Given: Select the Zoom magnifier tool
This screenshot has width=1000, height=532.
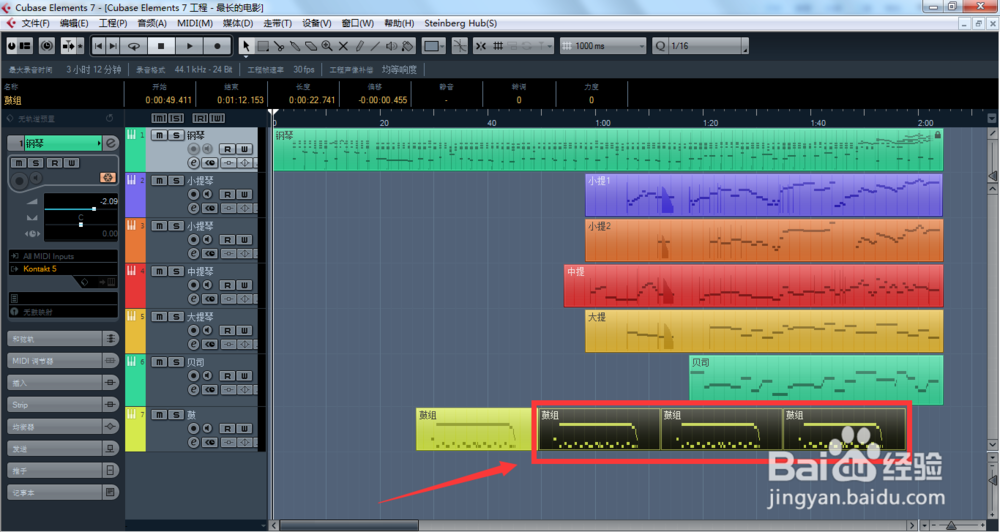Looking at the screenshot, I should click(x=327, y=46).
